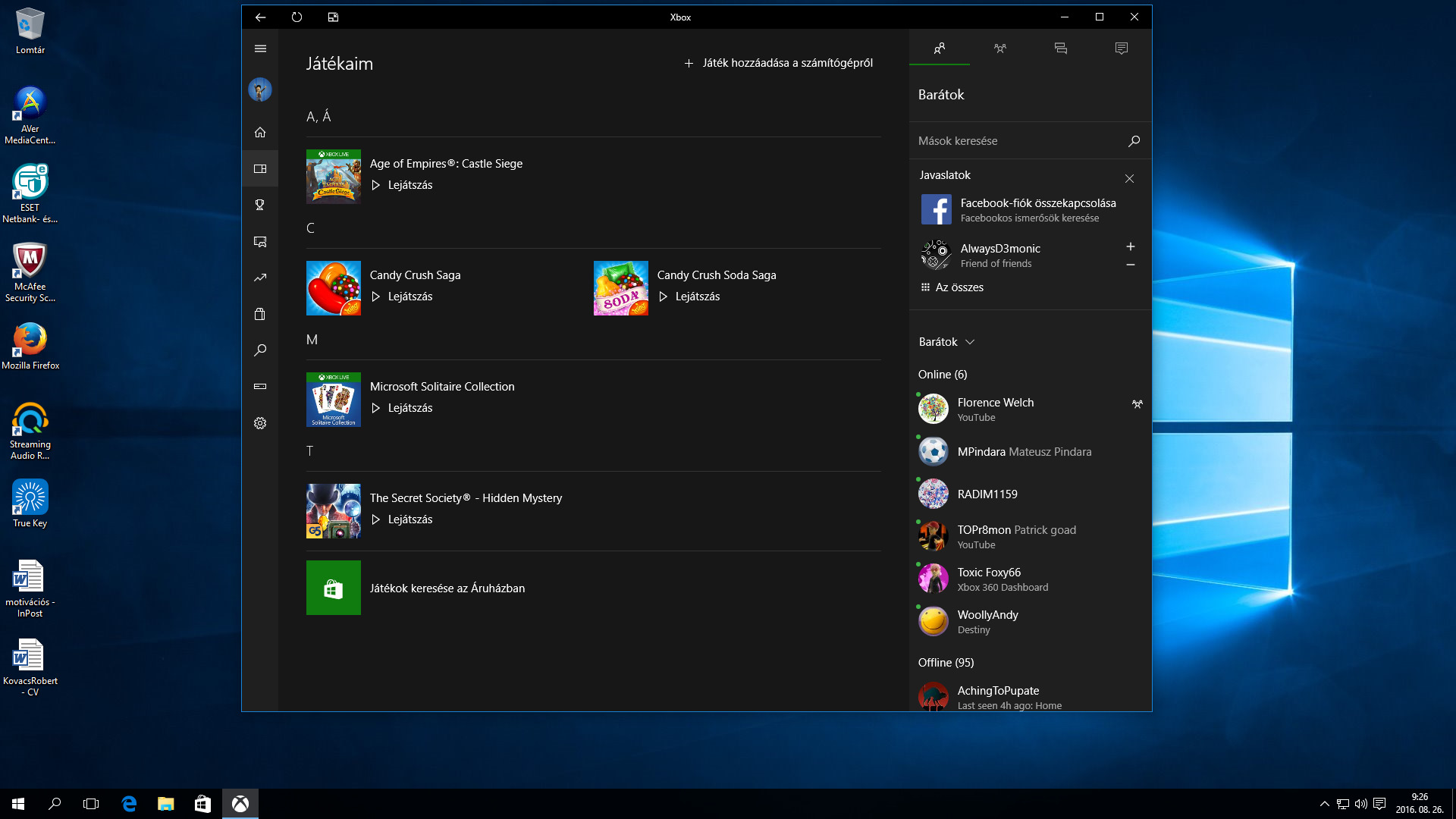This screenshot has height=819, width=1456.
Task: Switch to Activity alerts tab
Action: (x=1121, y=49)
